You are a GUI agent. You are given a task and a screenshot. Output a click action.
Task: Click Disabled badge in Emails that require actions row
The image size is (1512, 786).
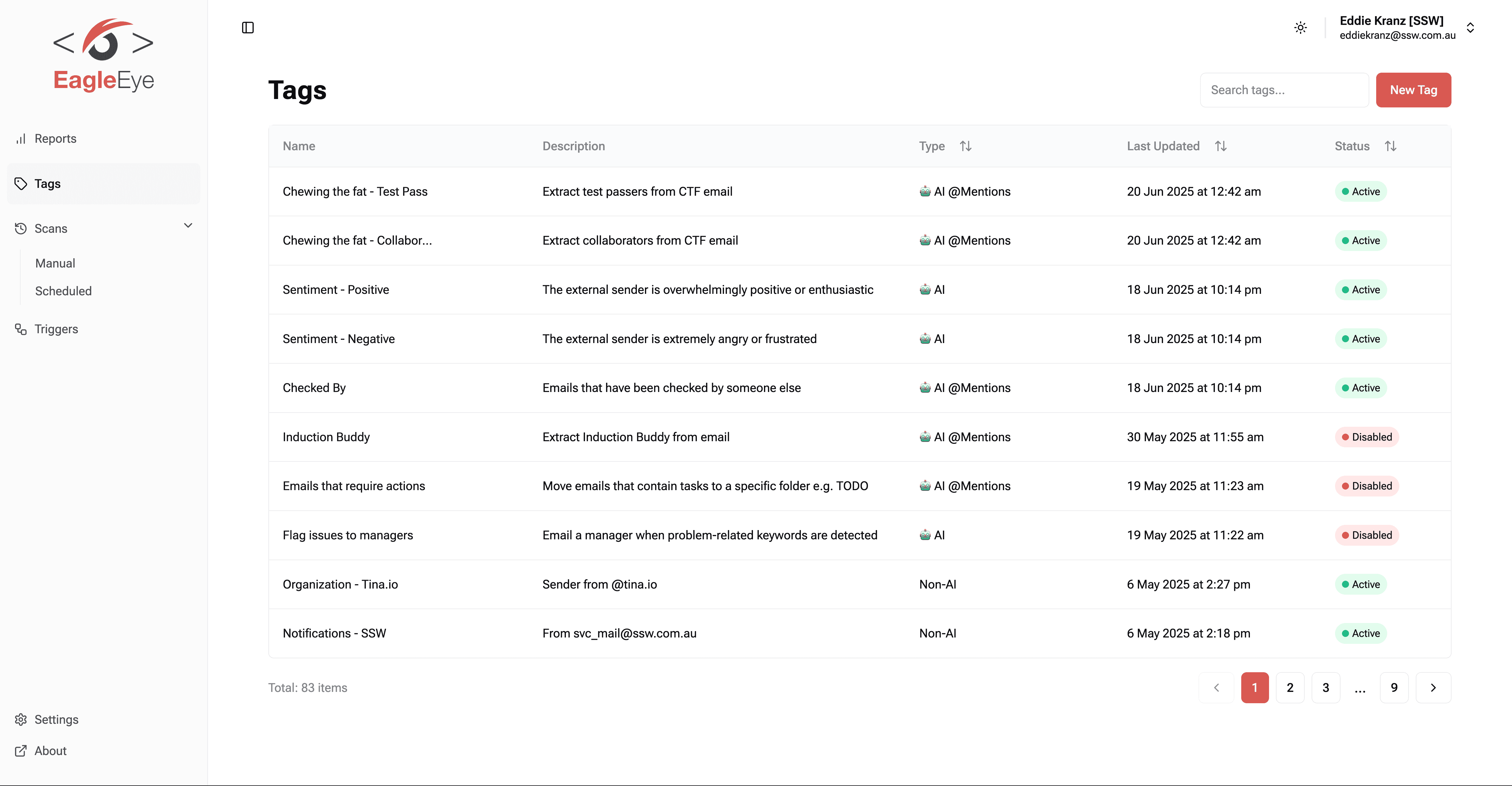[x=1366, y=486]
